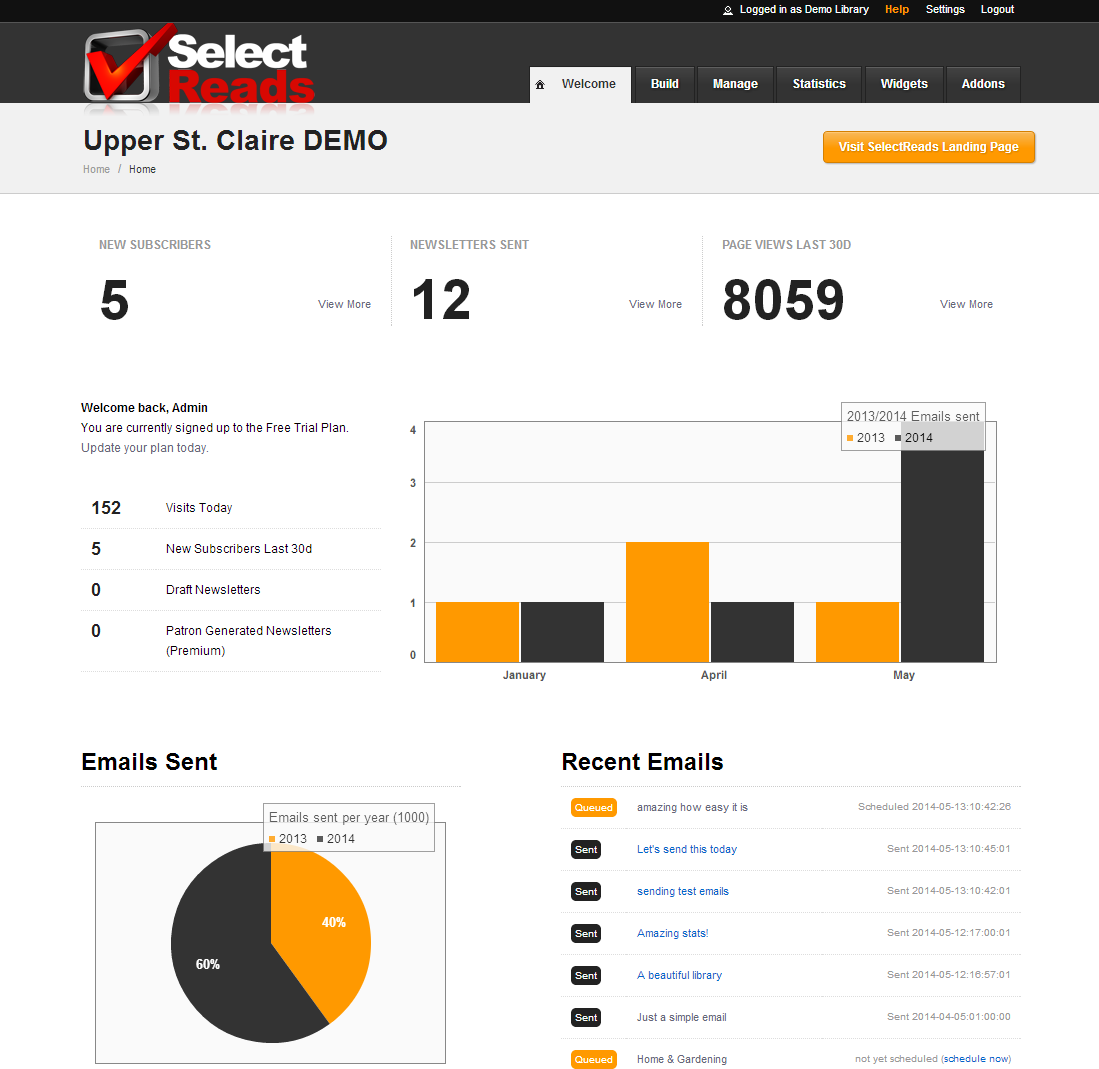Image resolution: width=1099 pixels, height=1069 pixels.
Task: View more for Page Views Last 30D
Action: (x=966, y=304)
